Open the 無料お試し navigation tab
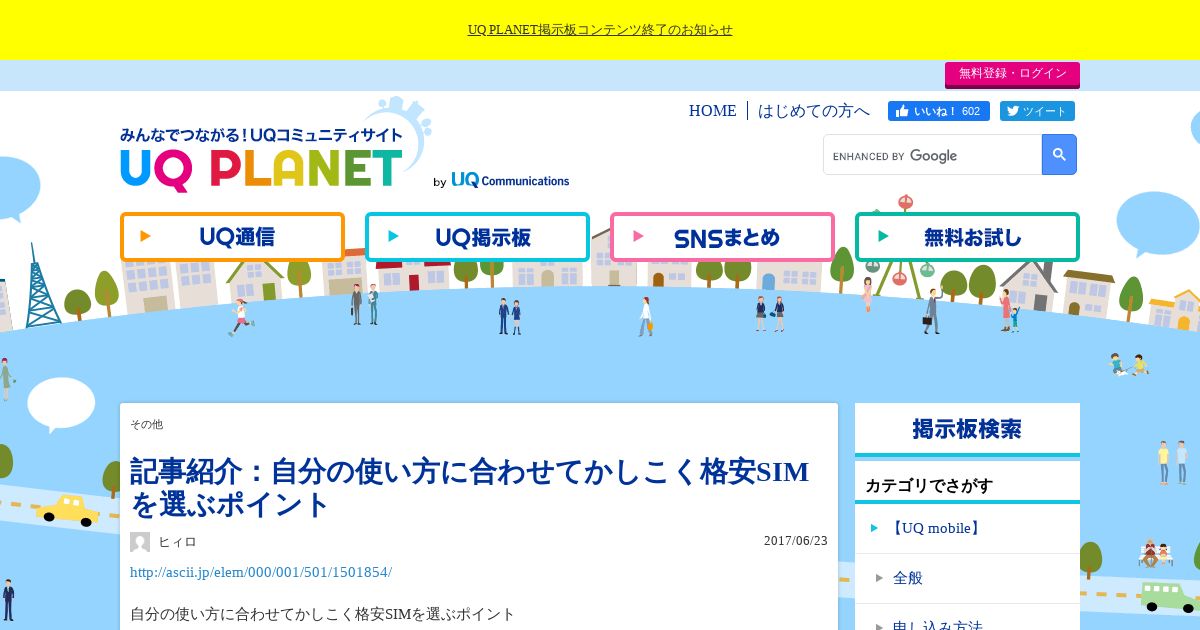The image size is (1200, 630). (x=967, y=237)
